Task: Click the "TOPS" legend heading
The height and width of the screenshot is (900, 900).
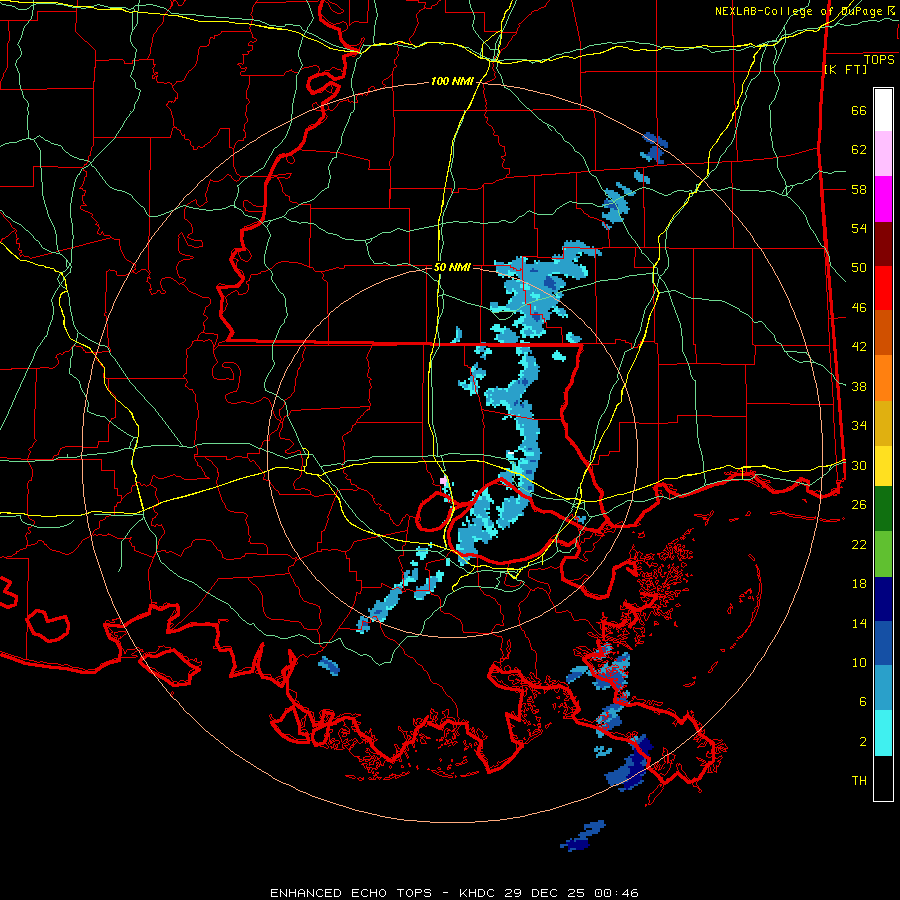Action: pos(879,59)
